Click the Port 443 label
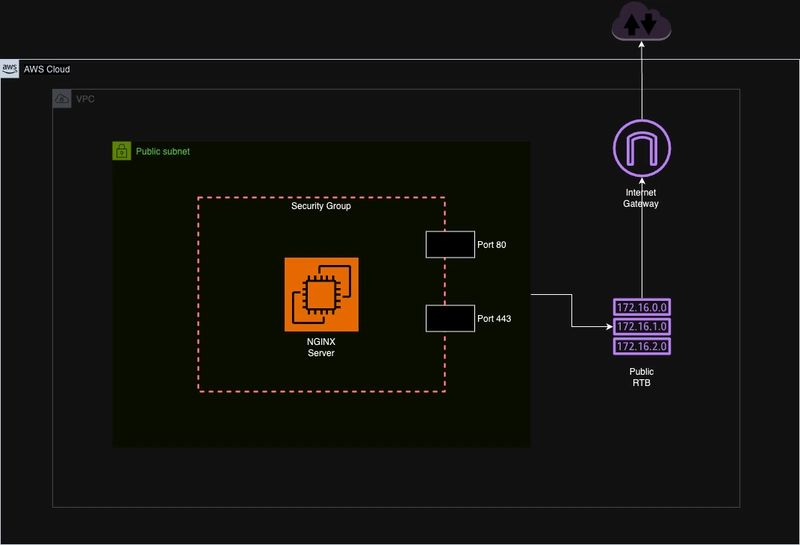The height and width of the screenshot is (545, 800). pos(494,318)
